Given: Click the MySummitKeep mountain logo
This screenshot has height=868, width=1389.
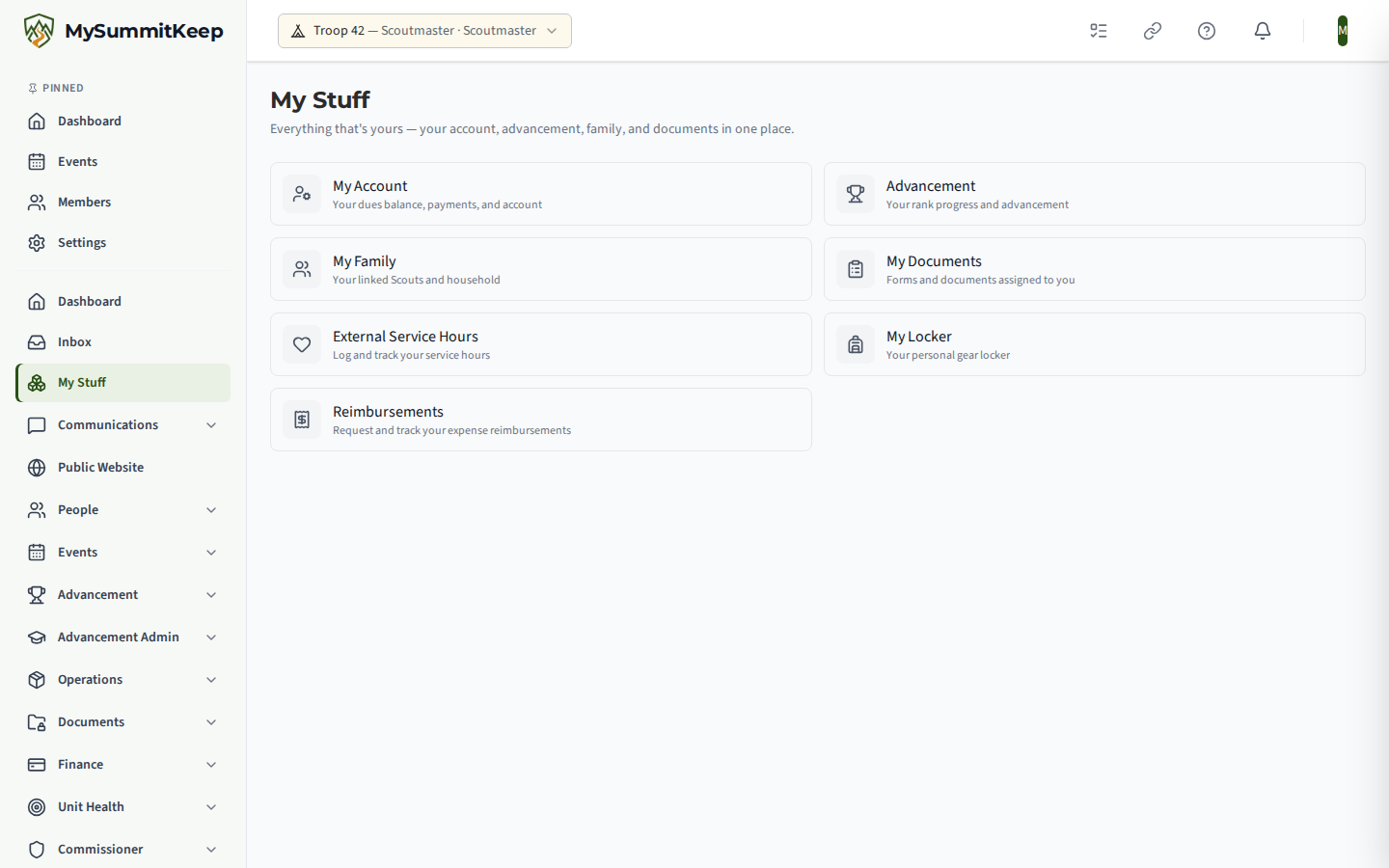Looking at the screenshot, I should click(39, 31).
